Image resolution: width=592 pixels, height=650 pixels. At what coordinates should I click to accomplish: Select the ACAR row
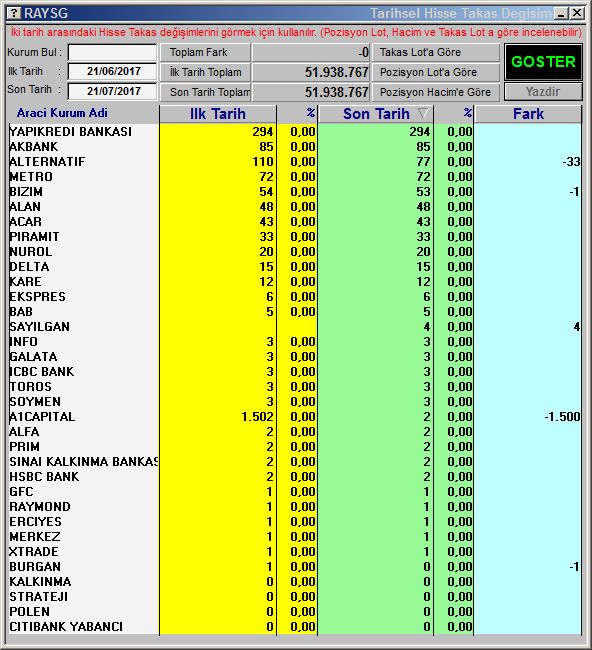click(x=295, y=222)
